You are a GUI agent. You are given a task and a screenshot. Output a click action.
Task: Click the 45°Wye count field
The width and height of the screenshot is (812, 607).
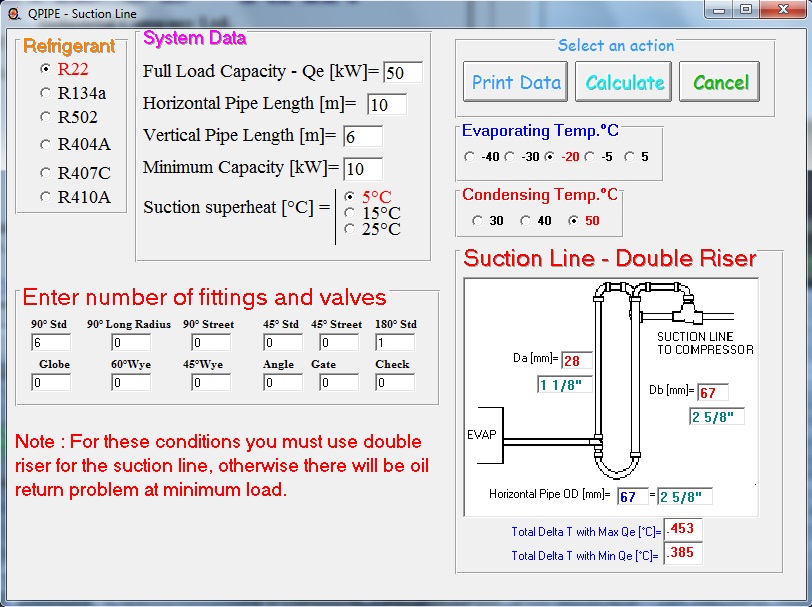pos(211,383)
